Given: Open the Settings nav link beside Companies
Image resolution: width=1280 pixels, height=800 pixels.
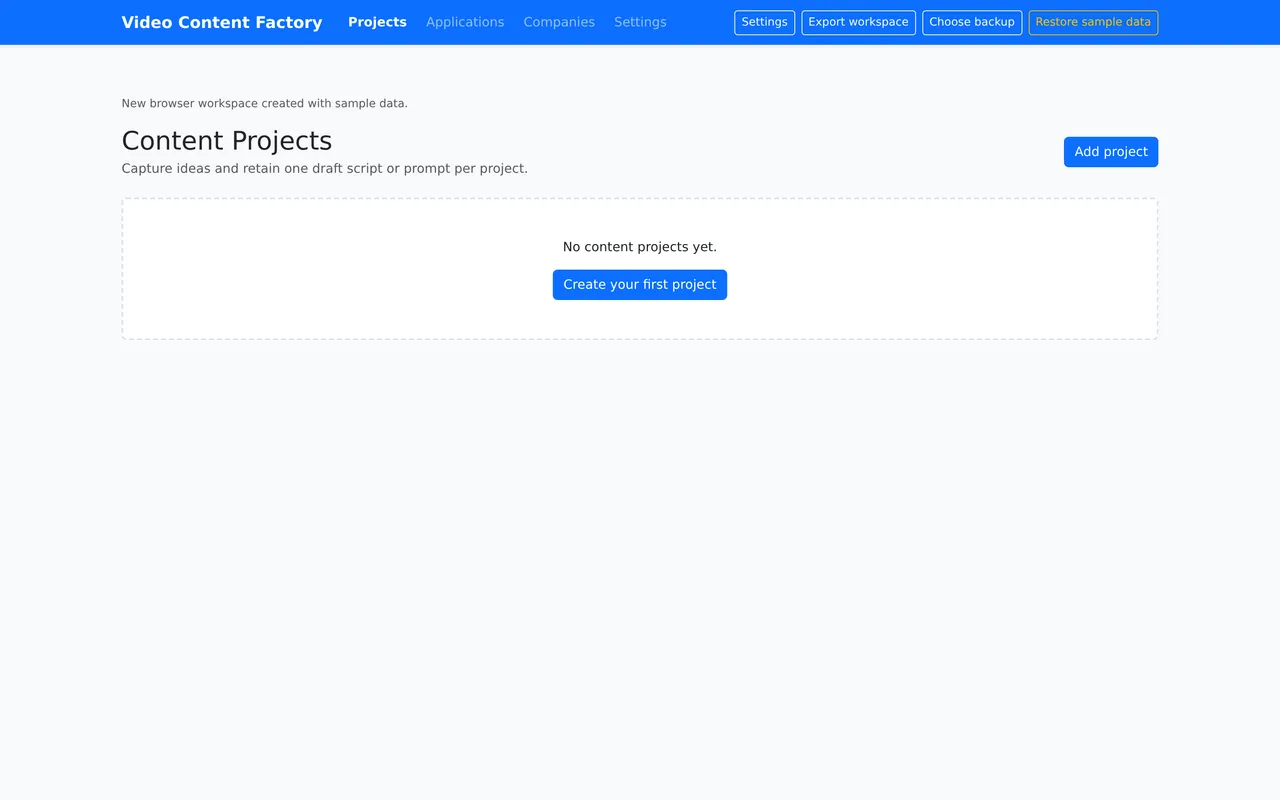Looking at the screenshot, I should (x=640, y=22).
